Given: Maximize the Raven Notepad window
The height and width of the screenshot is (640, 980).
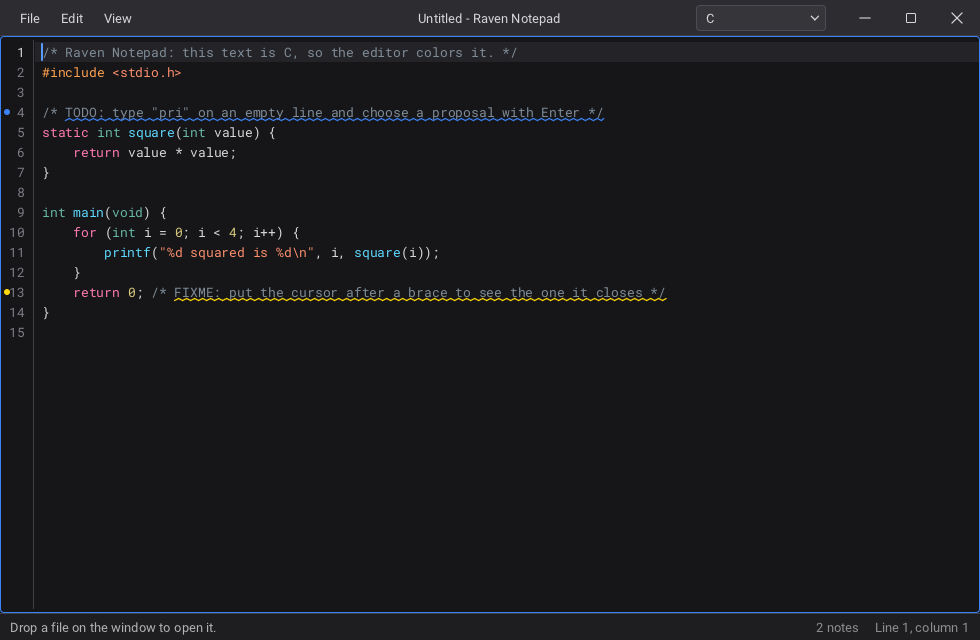Looking at the screenshot, I should 911,19.
